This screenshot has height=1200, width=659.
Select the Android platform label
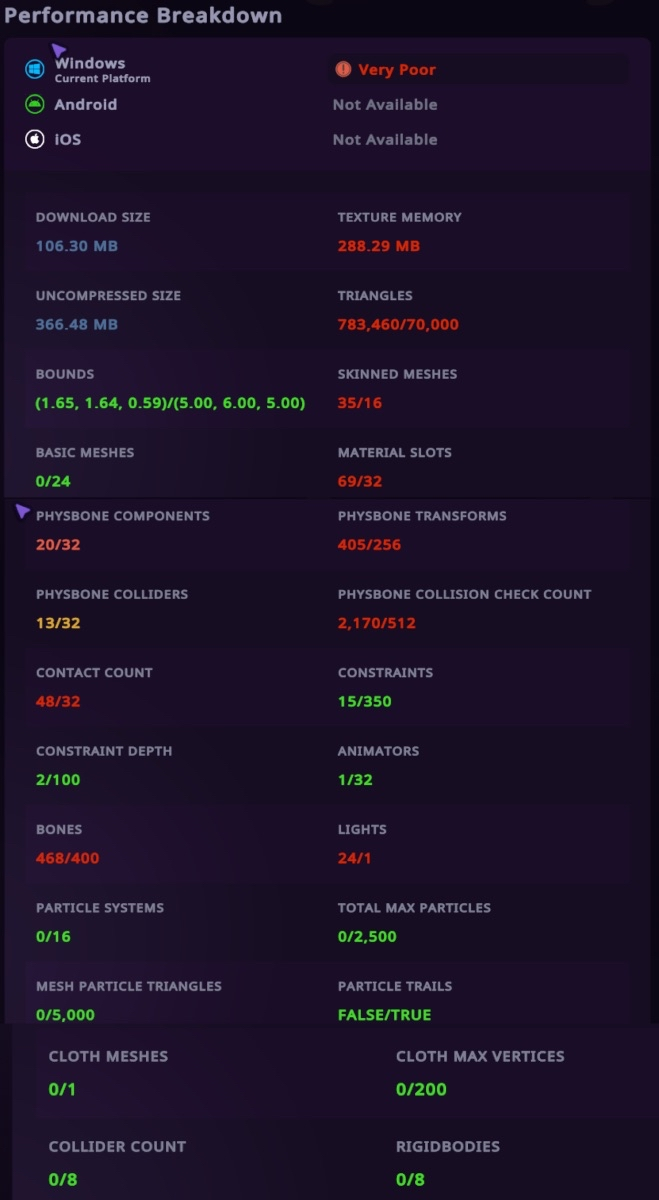85,104
